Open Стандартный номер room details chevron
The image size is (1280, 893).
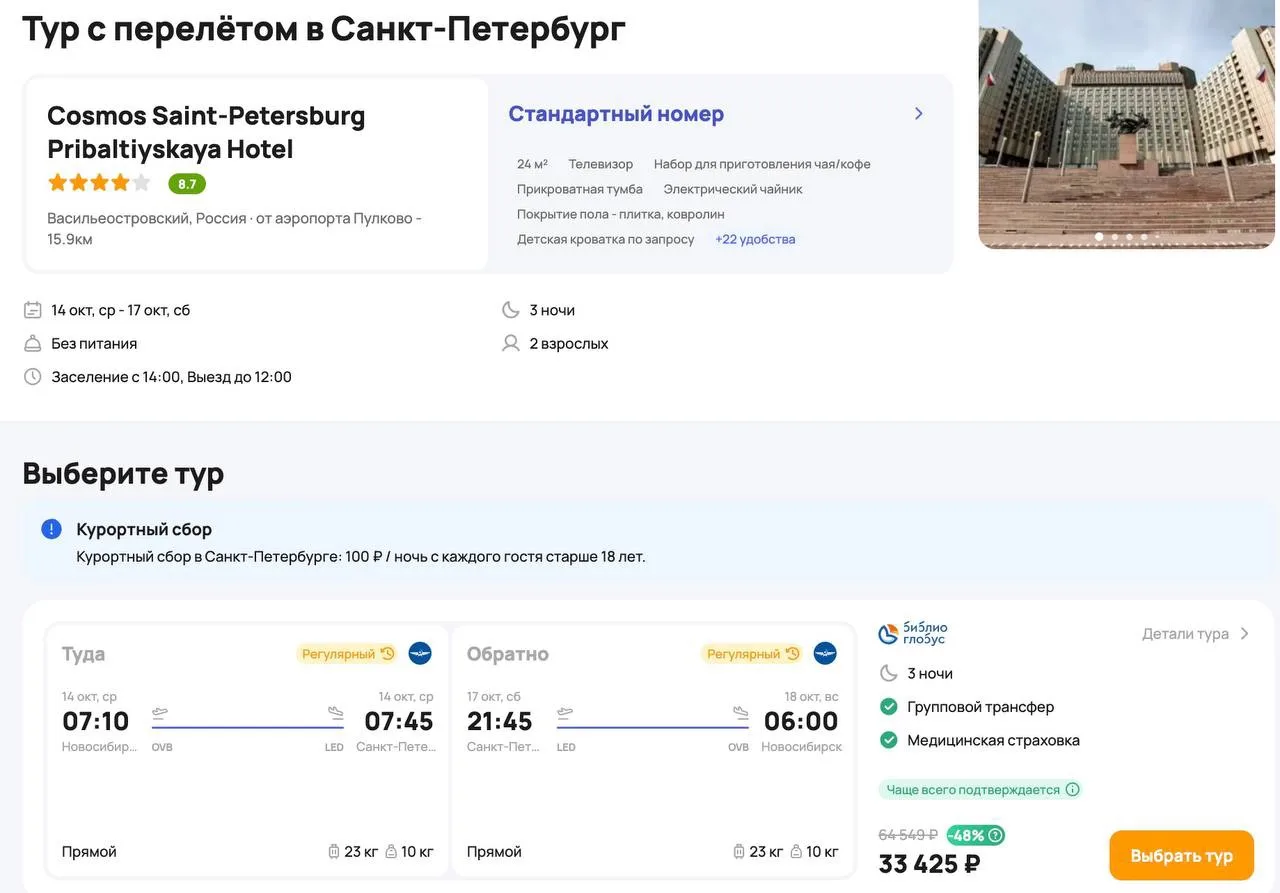pyautogui.click(x=918, y=114)
